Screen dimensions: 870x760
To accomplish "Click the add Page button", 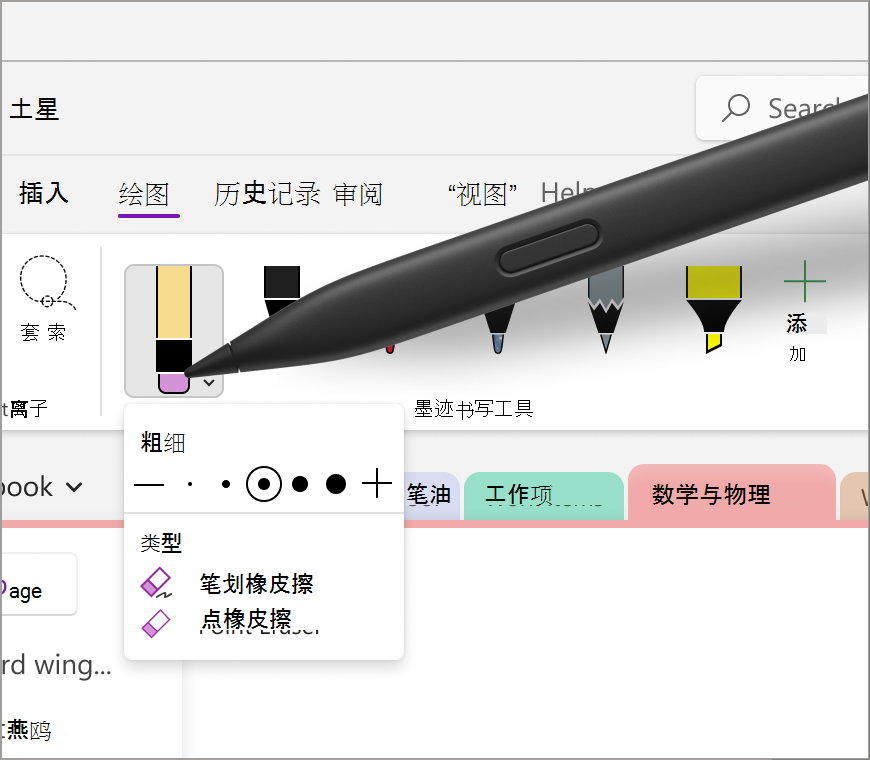I will pyautogui.click(x=38, y=585).
